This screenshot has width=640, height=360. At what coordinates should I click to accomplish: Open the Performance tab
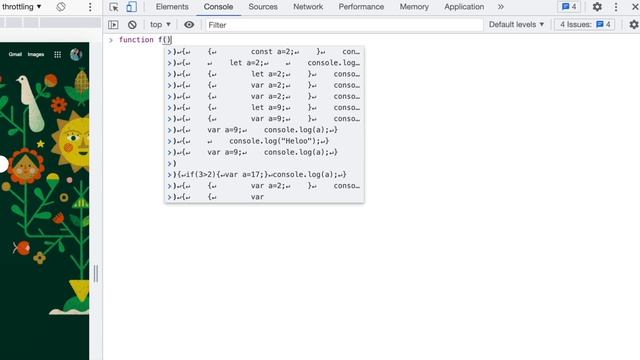[x=361, y=7]
